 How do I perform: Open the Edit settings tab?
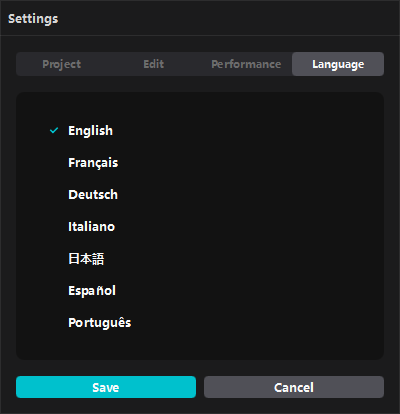[x=154, y=64]
